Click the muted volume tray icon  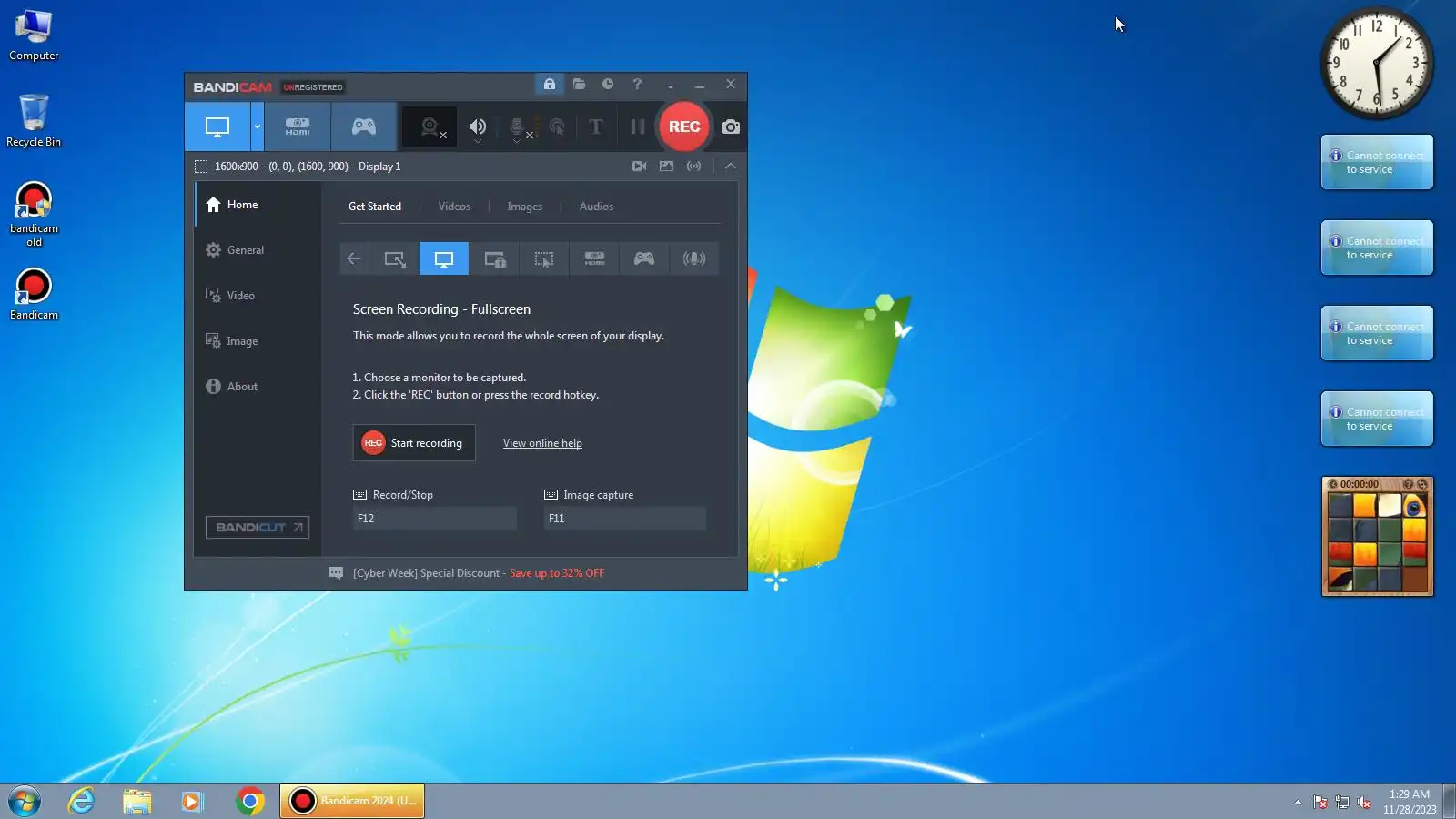pyautogui.click(x=1364, y=802)
